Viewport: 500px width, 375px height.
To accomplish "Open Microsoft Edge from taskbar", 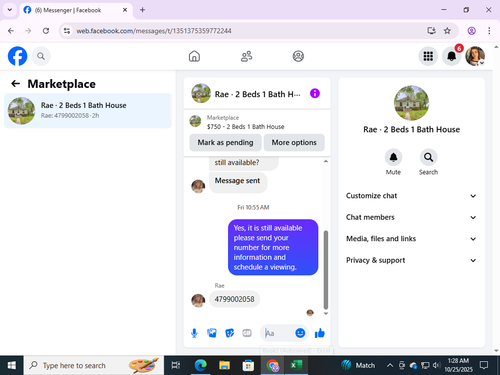I will 200,365.
